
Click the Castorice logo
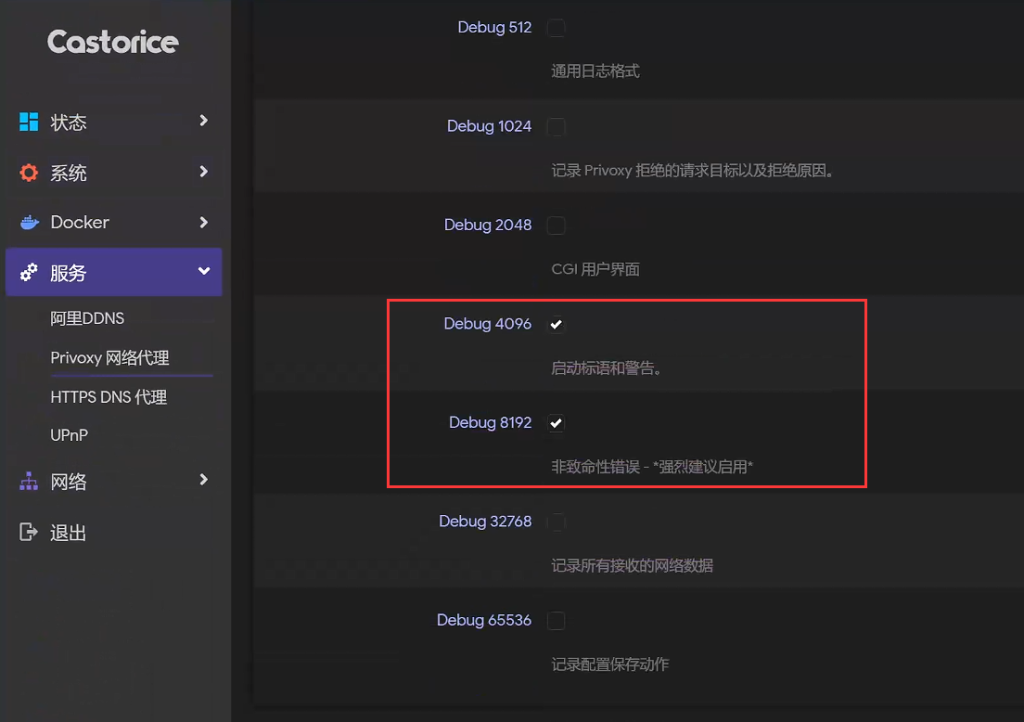pos(113,42)
